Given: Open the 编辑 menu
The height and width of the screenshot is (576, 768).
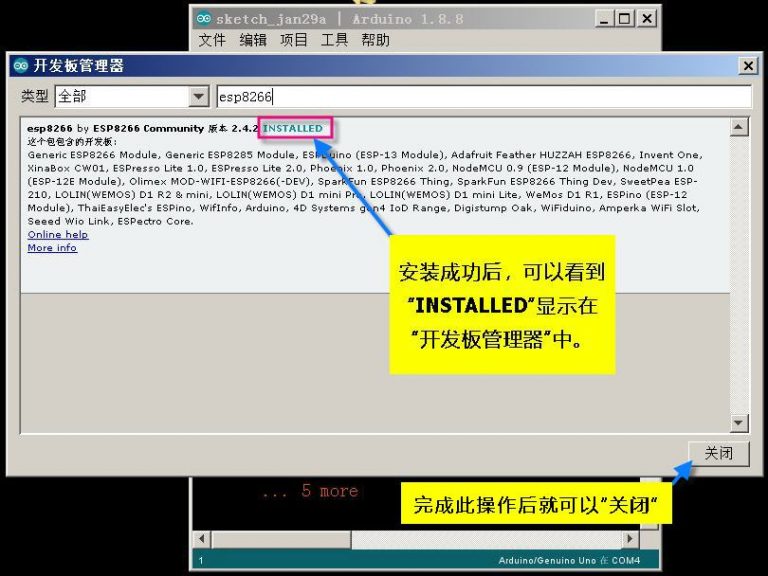Looking at the screenshot, I should click(x=253, y=40).
